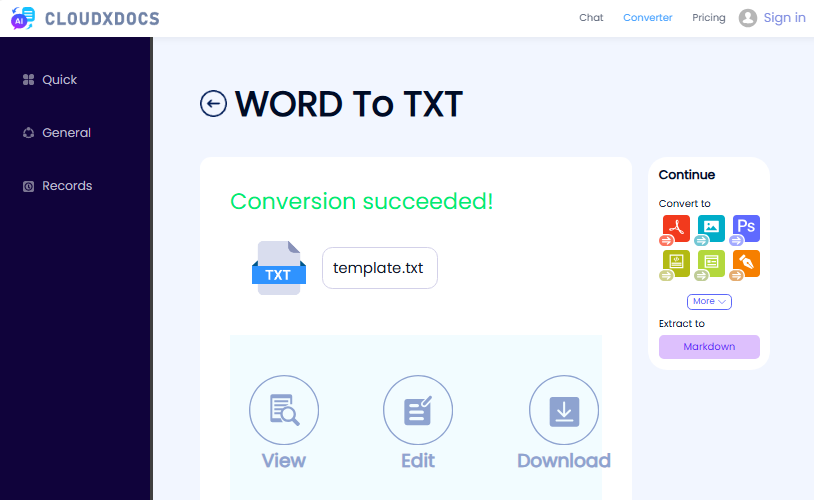The image size is (814, 500).
Task: Open Records in the sidebar
Action: (66, 186)
